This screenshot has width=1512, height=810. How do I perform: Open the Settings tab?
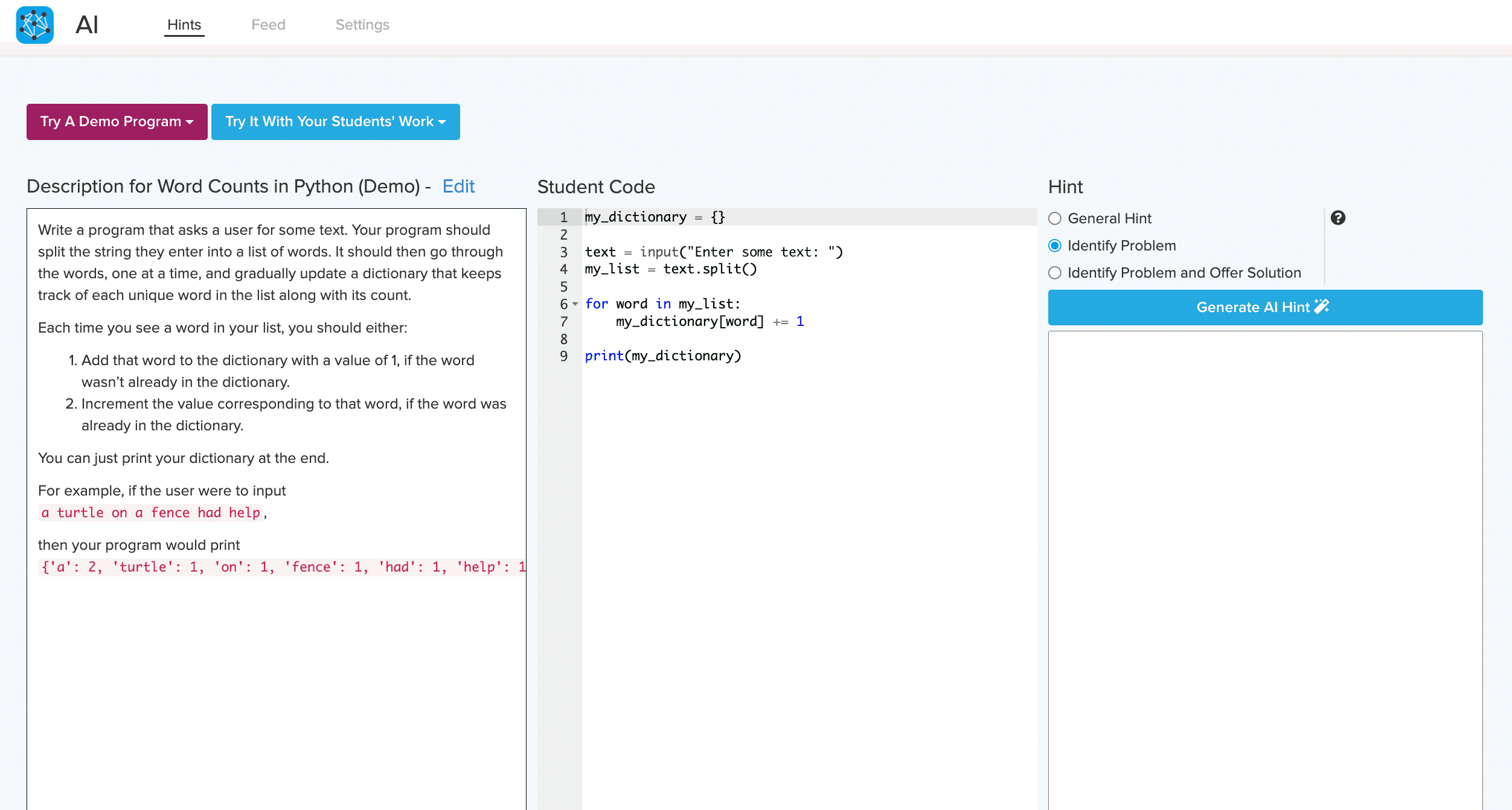pos(362,25)
